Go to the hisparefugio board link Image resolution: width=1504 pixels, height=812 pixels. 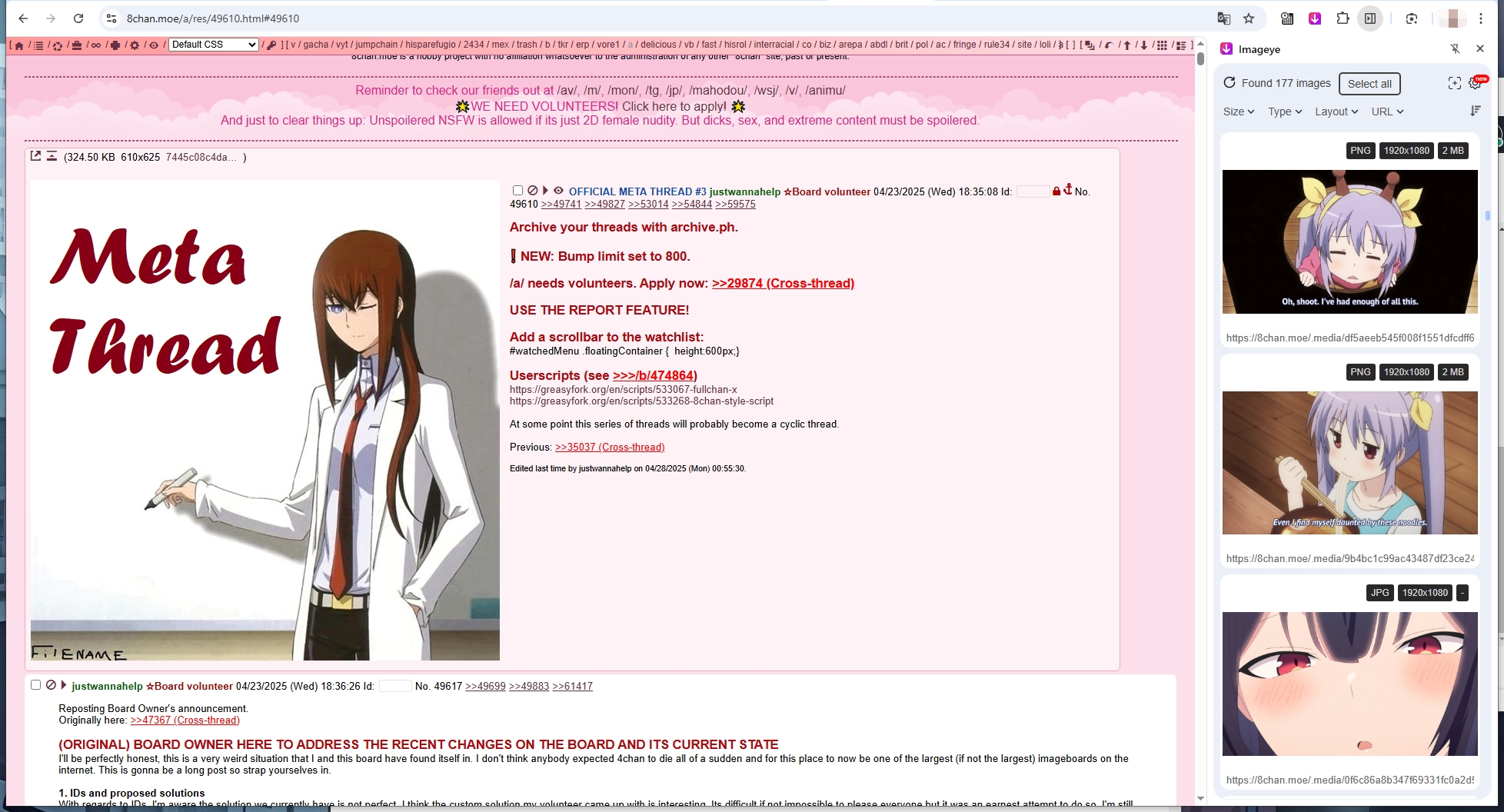431,45
